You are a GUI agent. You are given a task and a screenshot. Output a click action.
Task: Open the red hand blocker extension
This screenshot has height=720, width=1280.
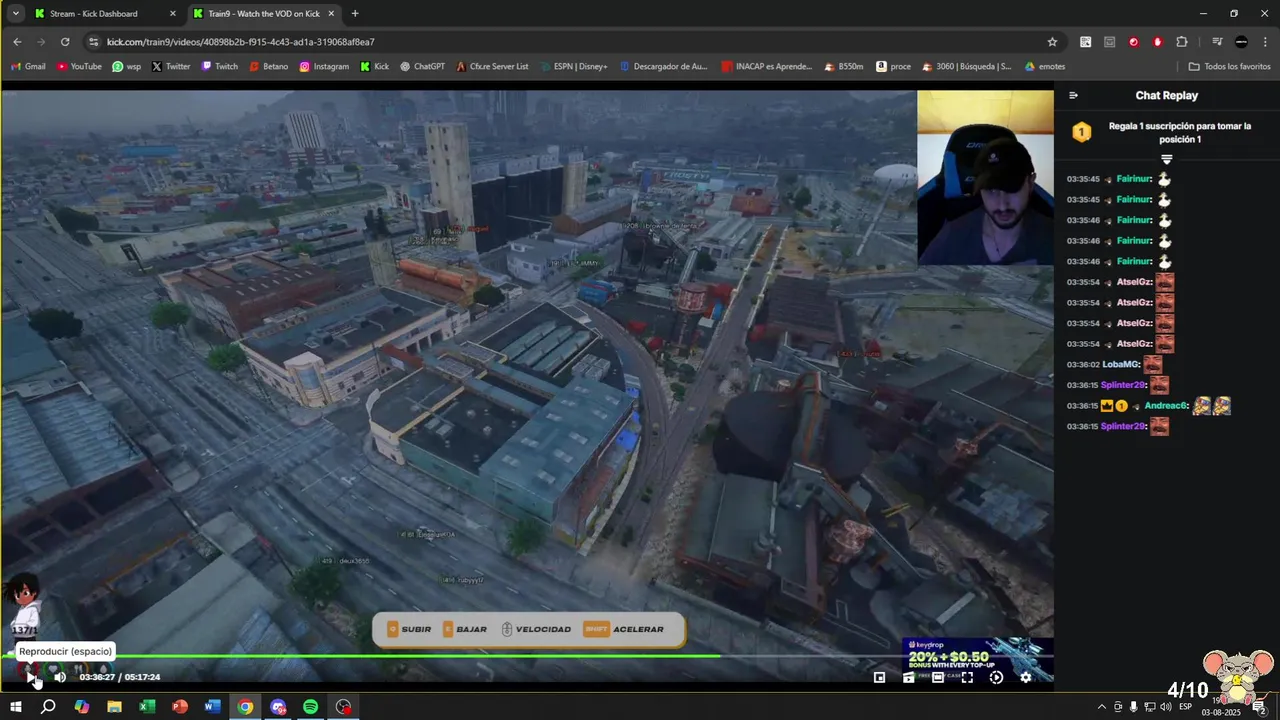(x=1157, y=42)
